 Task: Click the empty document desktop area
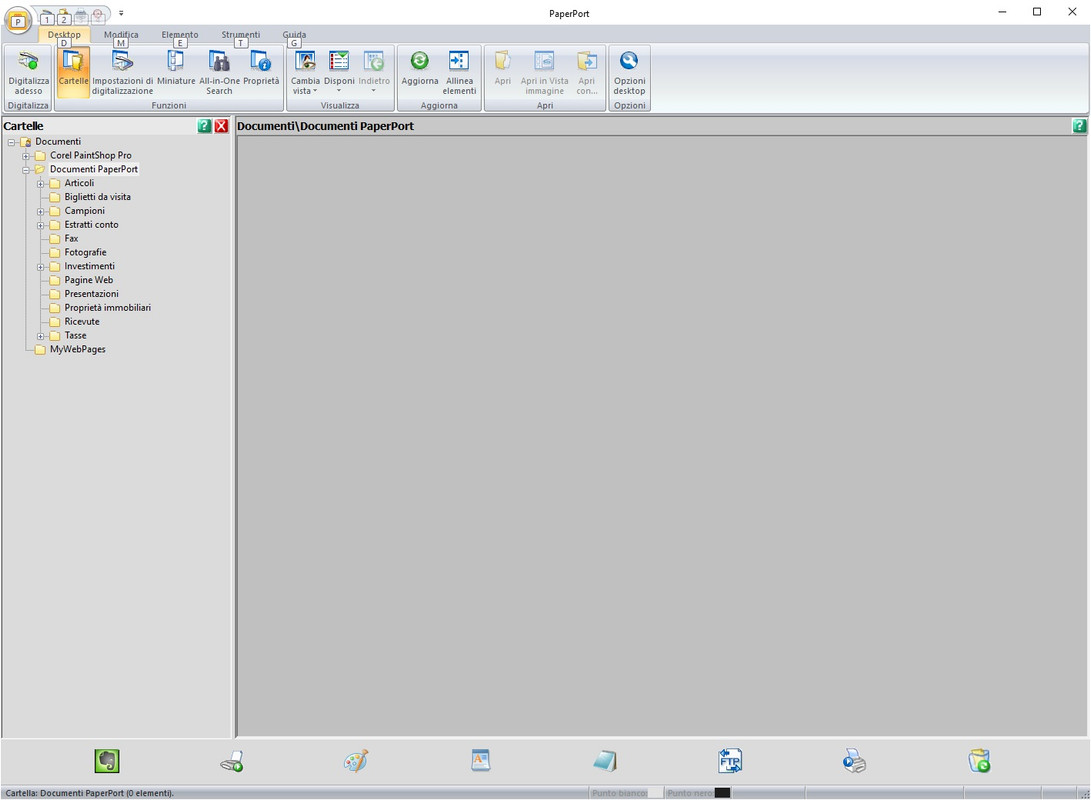coord(662,436)
